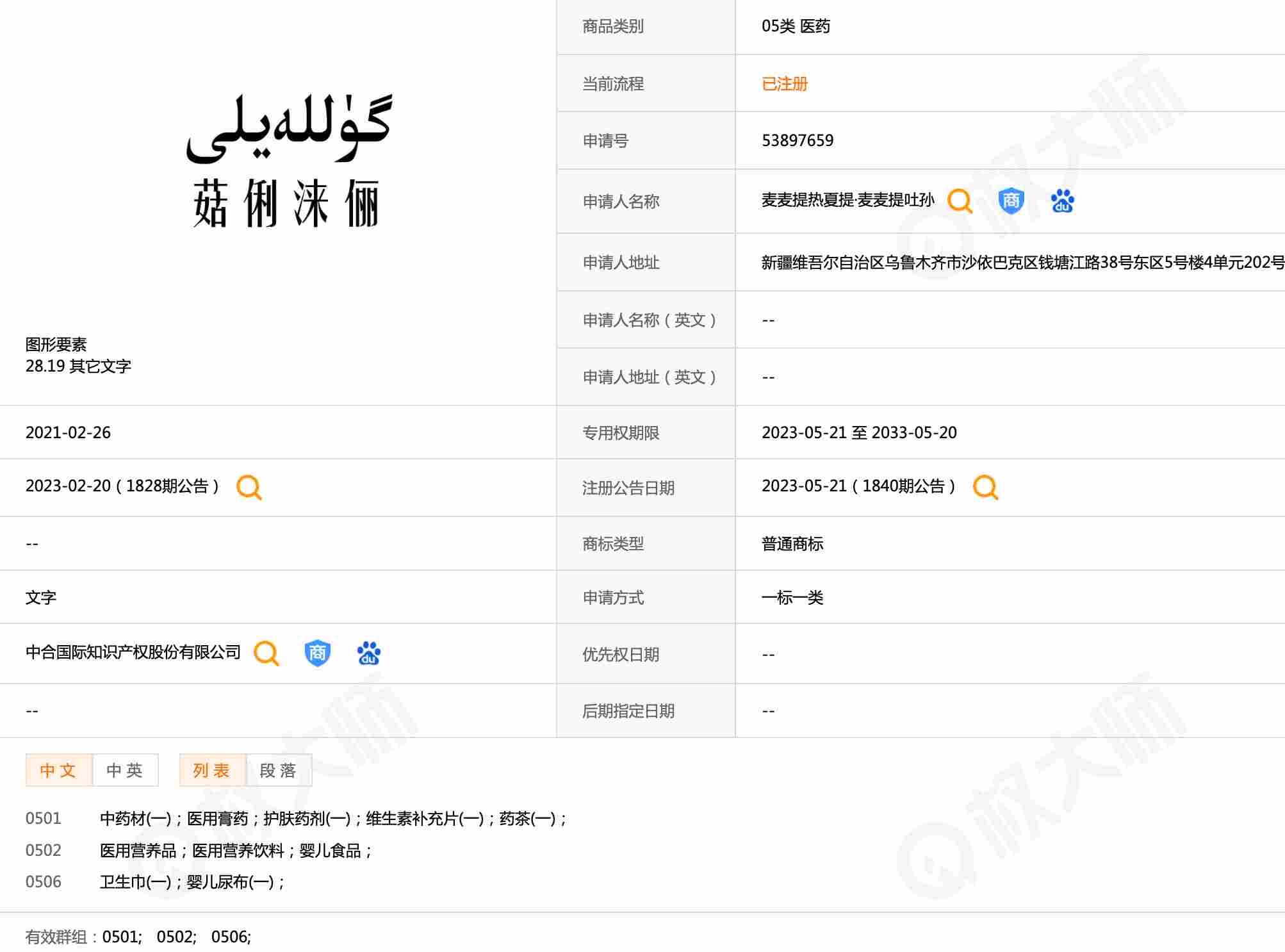
Task: Click the Baidu paw icon beside the agent company
Action: click(368, 653)
